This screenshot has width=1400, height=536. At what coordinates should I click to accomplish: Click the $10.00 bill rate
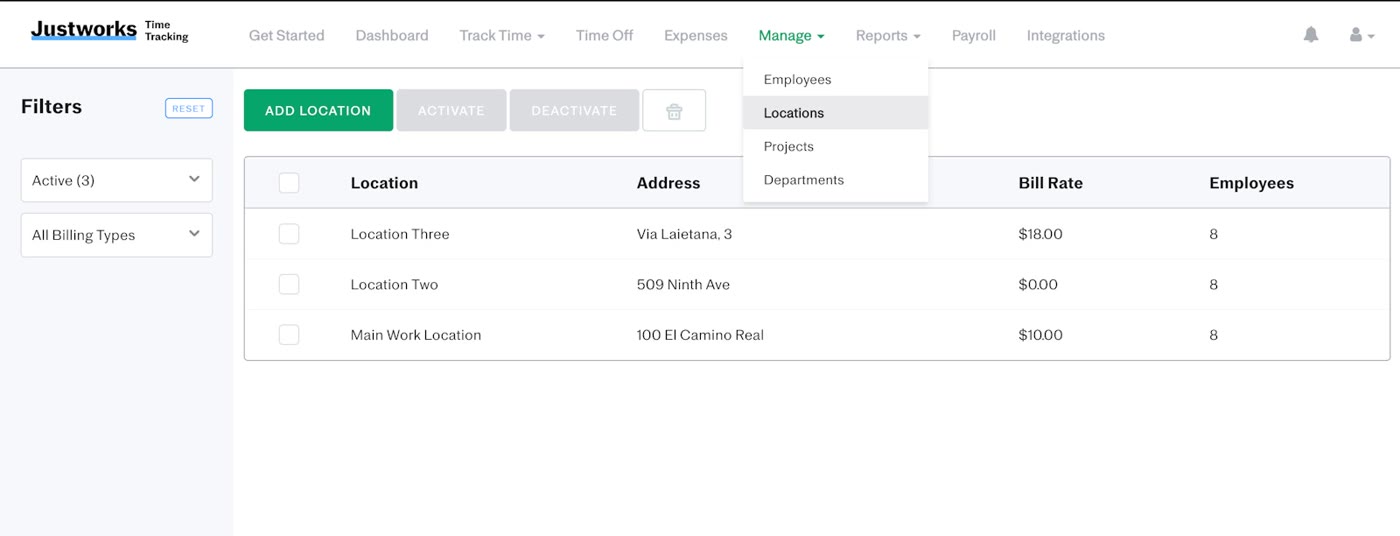coord(1040,335)
